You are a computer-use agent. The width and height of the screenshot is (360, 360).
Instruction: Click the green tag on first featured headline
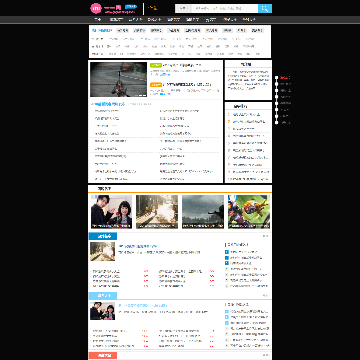(156, 65)
